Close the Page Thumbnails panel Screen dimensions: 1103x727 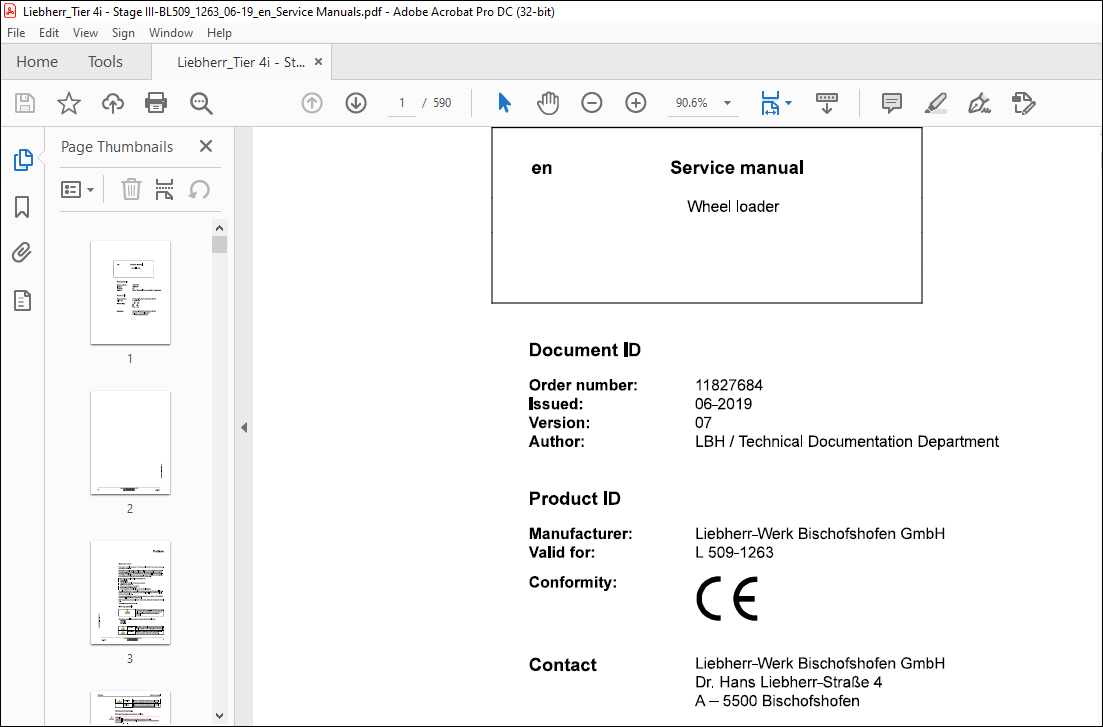[205, 146]
